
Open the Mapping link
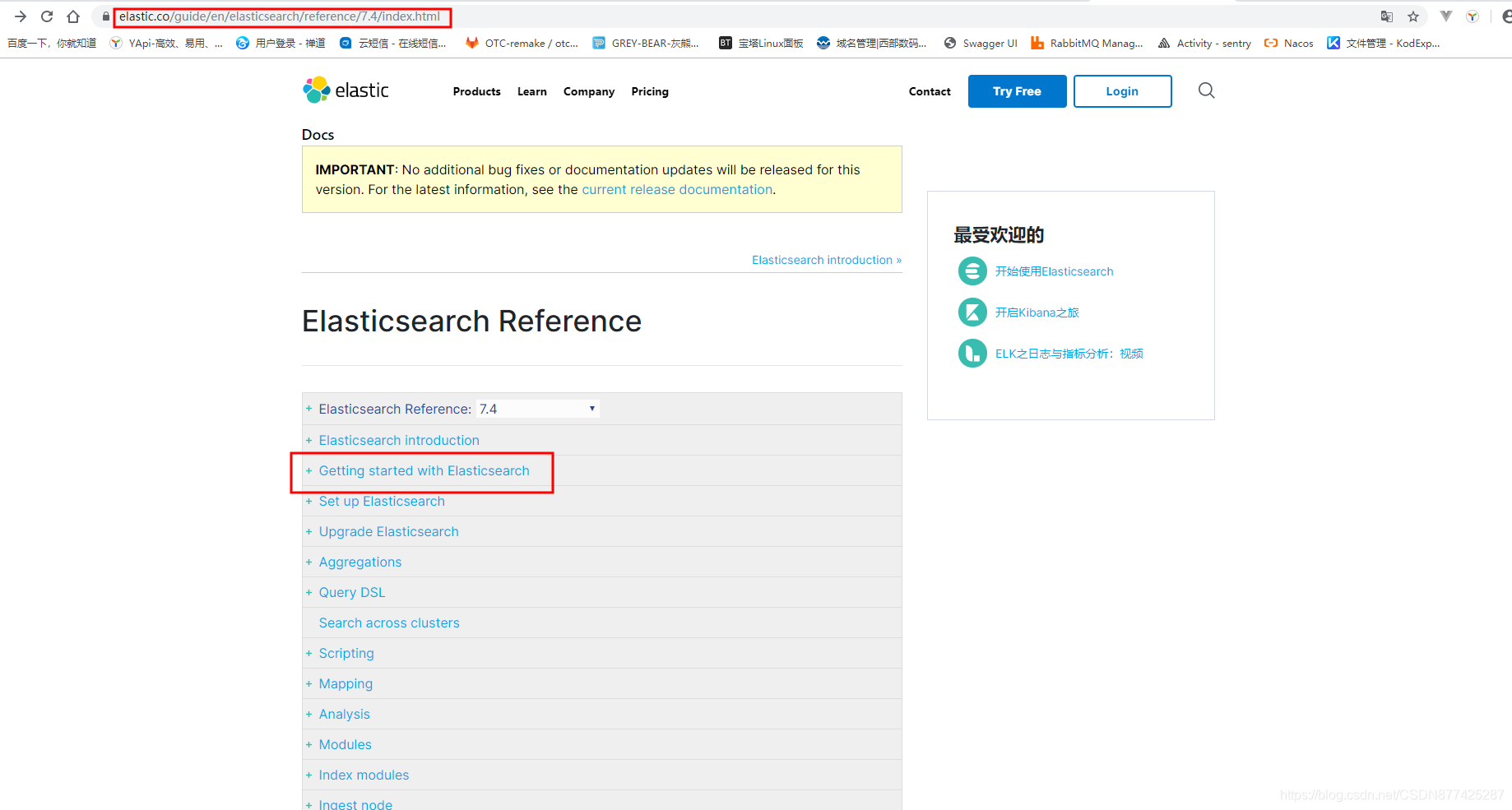point(346,683)
